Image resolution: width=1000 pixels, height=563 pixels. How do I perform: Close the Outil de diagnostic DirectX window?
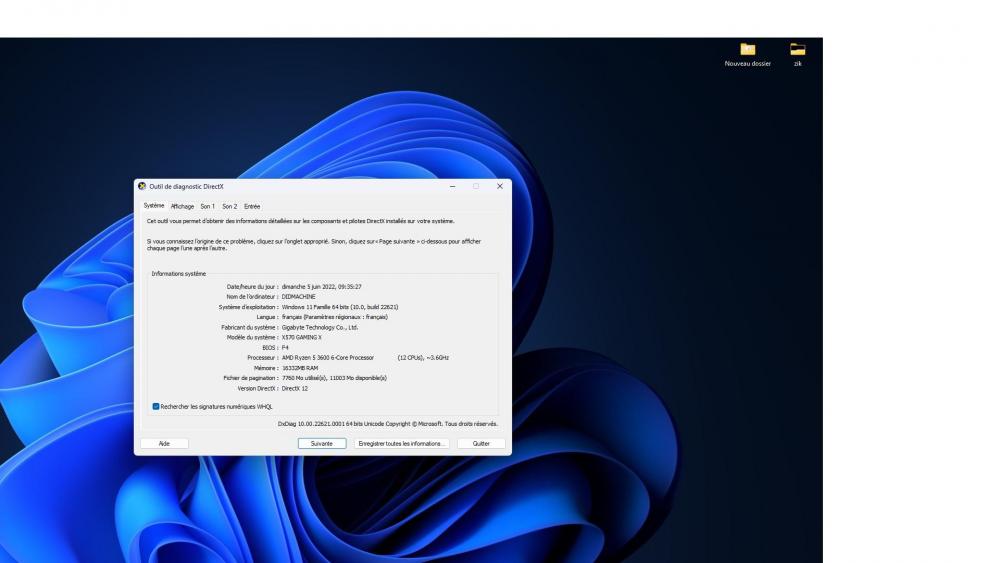498,186
